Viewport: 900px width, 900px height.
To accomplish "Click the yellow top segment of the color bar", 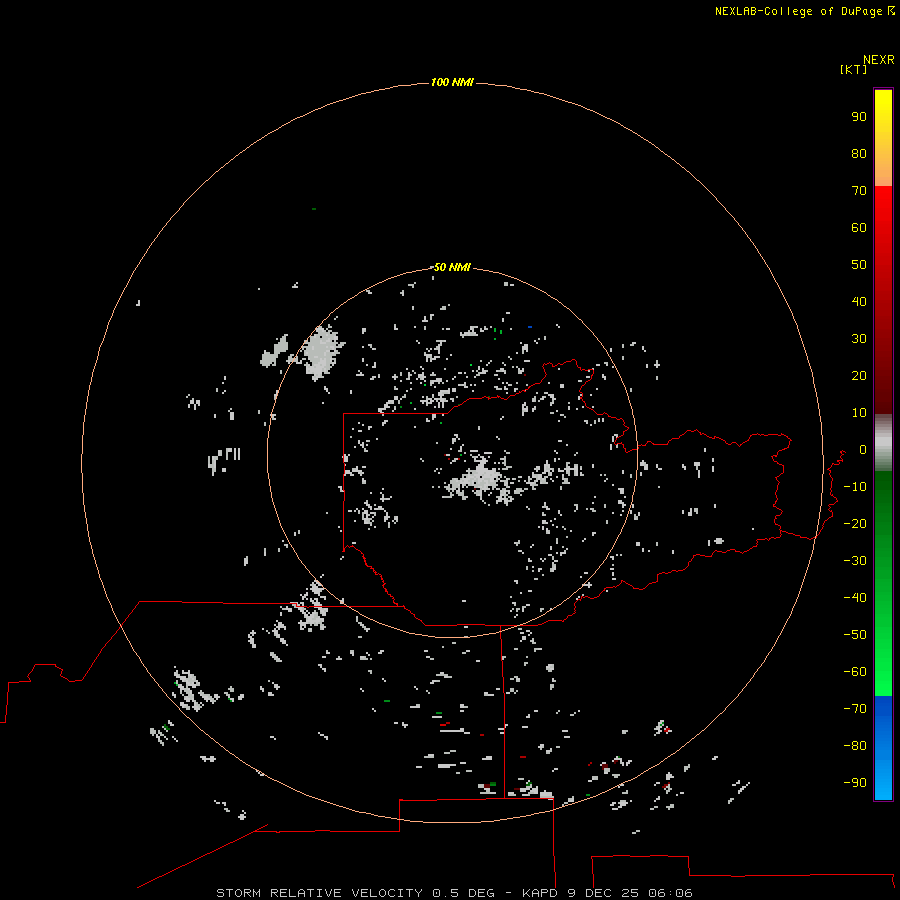I will pyautogui.click(x=883, y=138).
